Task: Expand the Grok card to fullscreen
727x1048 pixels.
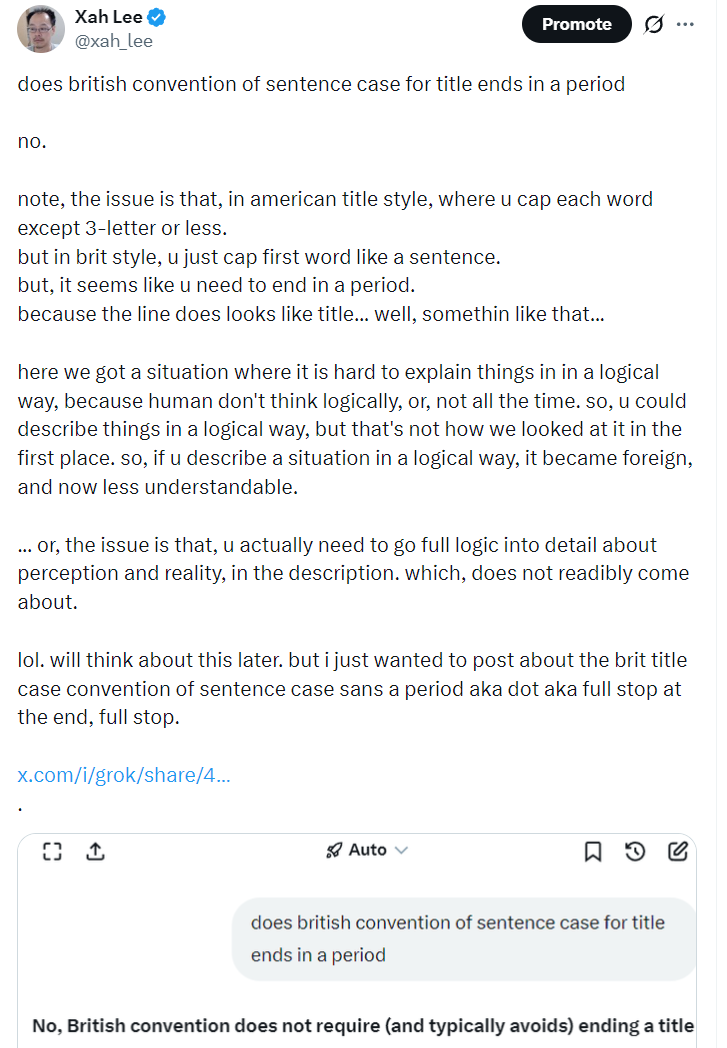Action: click(53, 851)
